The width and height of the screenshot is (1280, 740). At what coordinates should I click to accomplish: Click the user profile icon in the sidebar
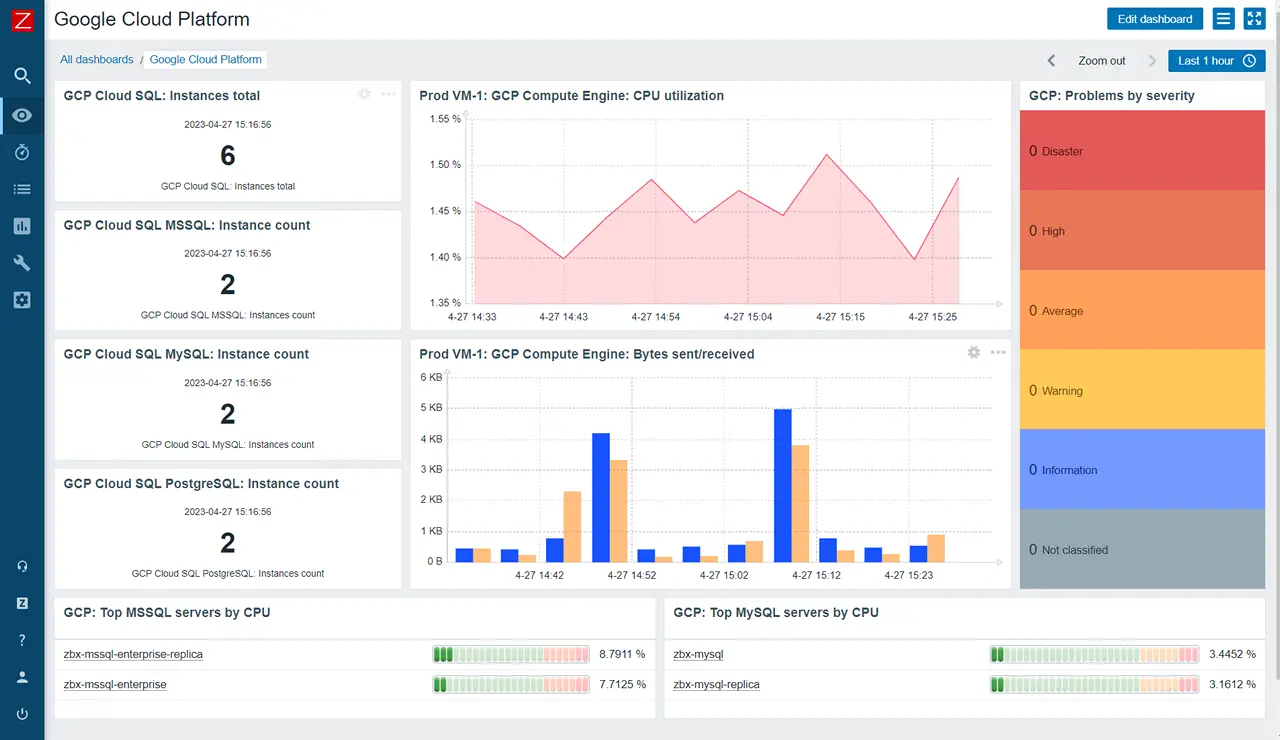tap(22, 677)
